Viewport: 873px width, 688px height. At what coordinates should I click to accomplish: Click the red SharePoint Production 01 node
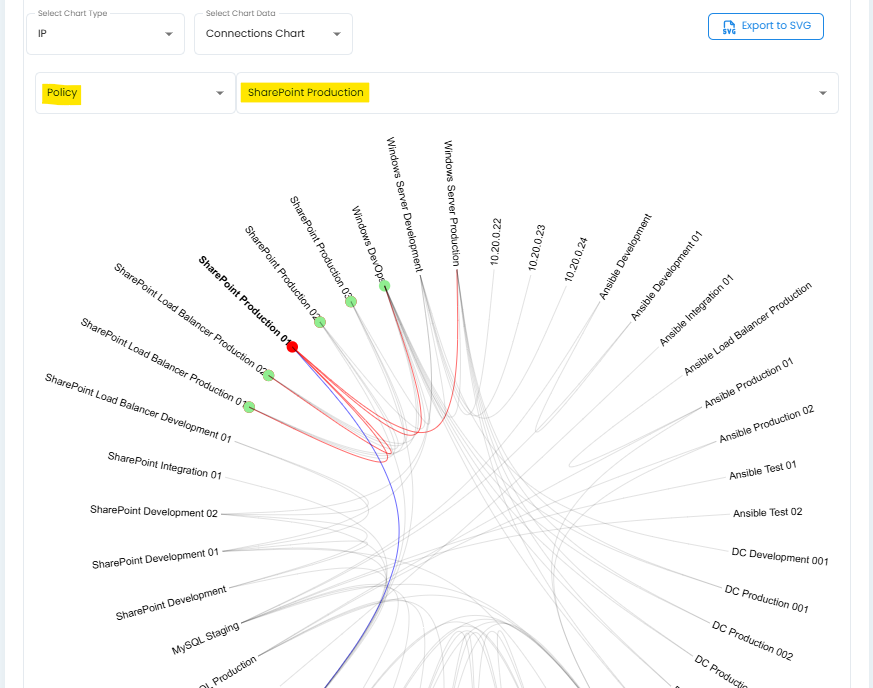[292, 347]
